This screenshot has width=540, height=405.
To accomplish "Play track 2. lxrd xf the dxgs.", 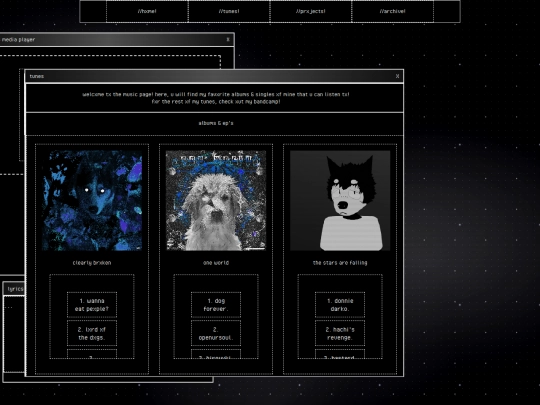I will 92,333.
